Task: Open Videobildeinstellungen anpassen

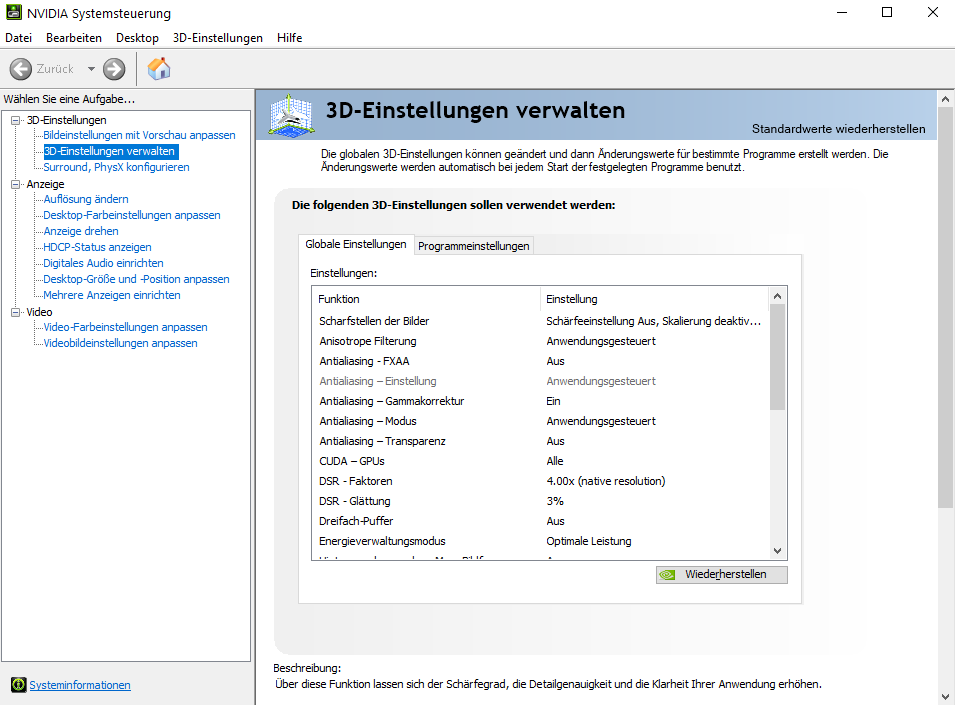Action: coord(120,343)
